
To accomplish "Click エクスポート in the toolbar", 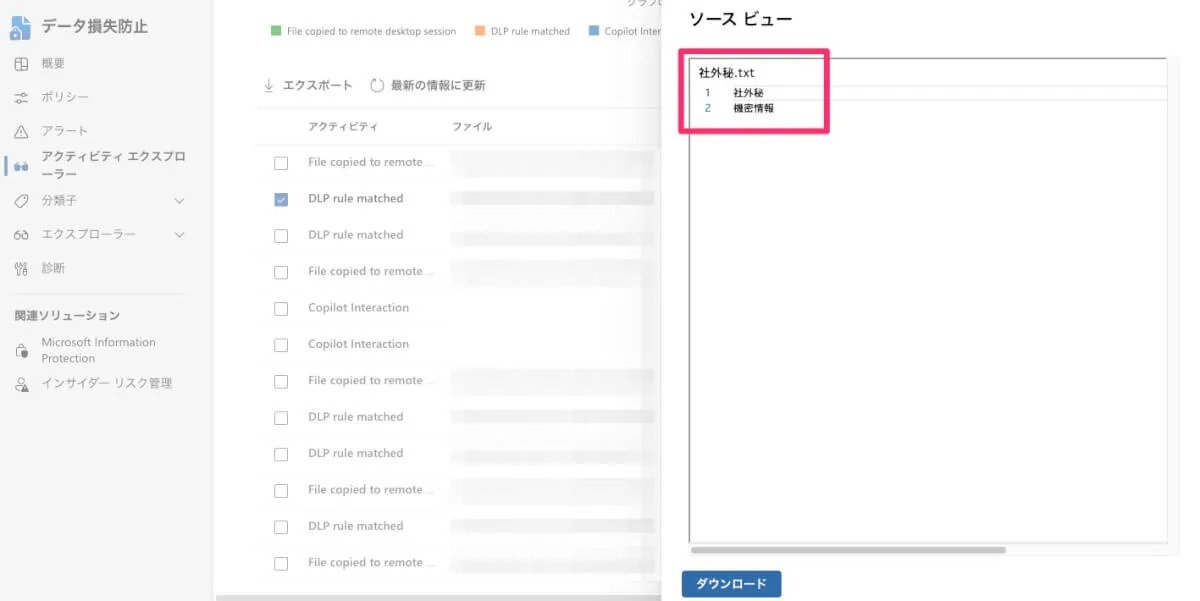I will 308,86.
